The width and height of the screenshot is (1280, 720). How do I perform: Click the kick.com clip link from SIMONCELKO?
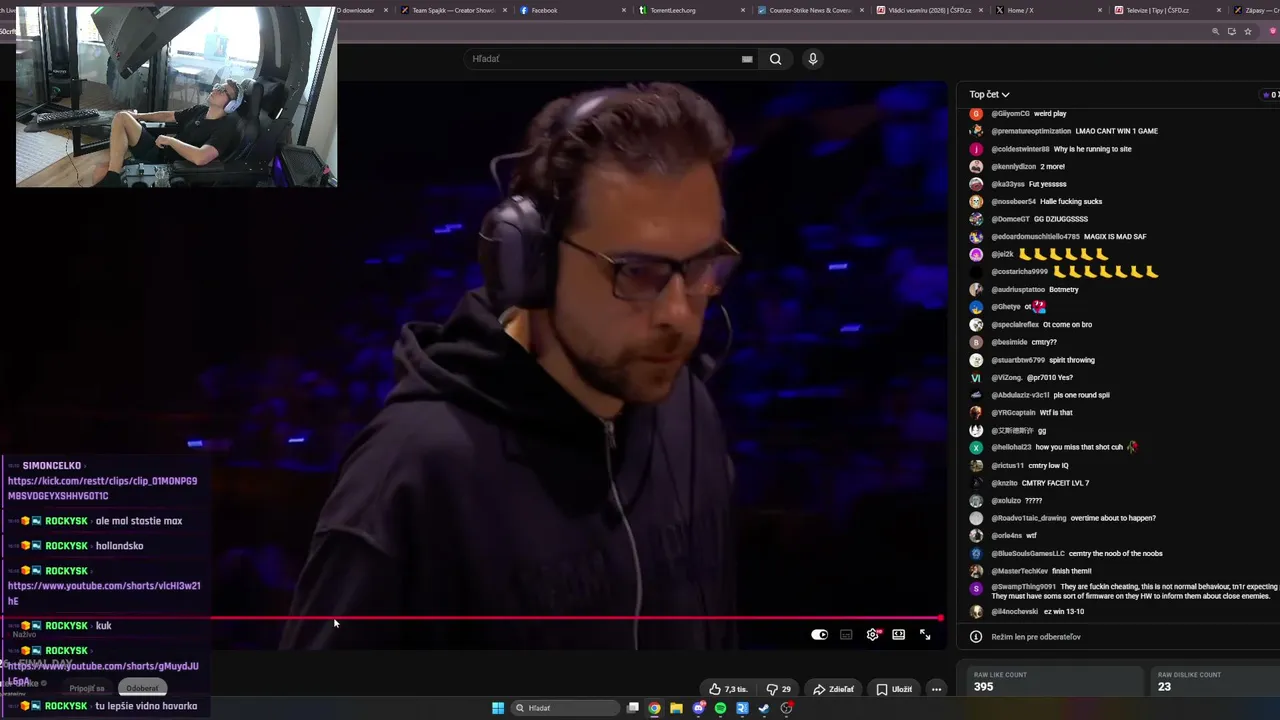pyautogui.click(x=102, y=488)
